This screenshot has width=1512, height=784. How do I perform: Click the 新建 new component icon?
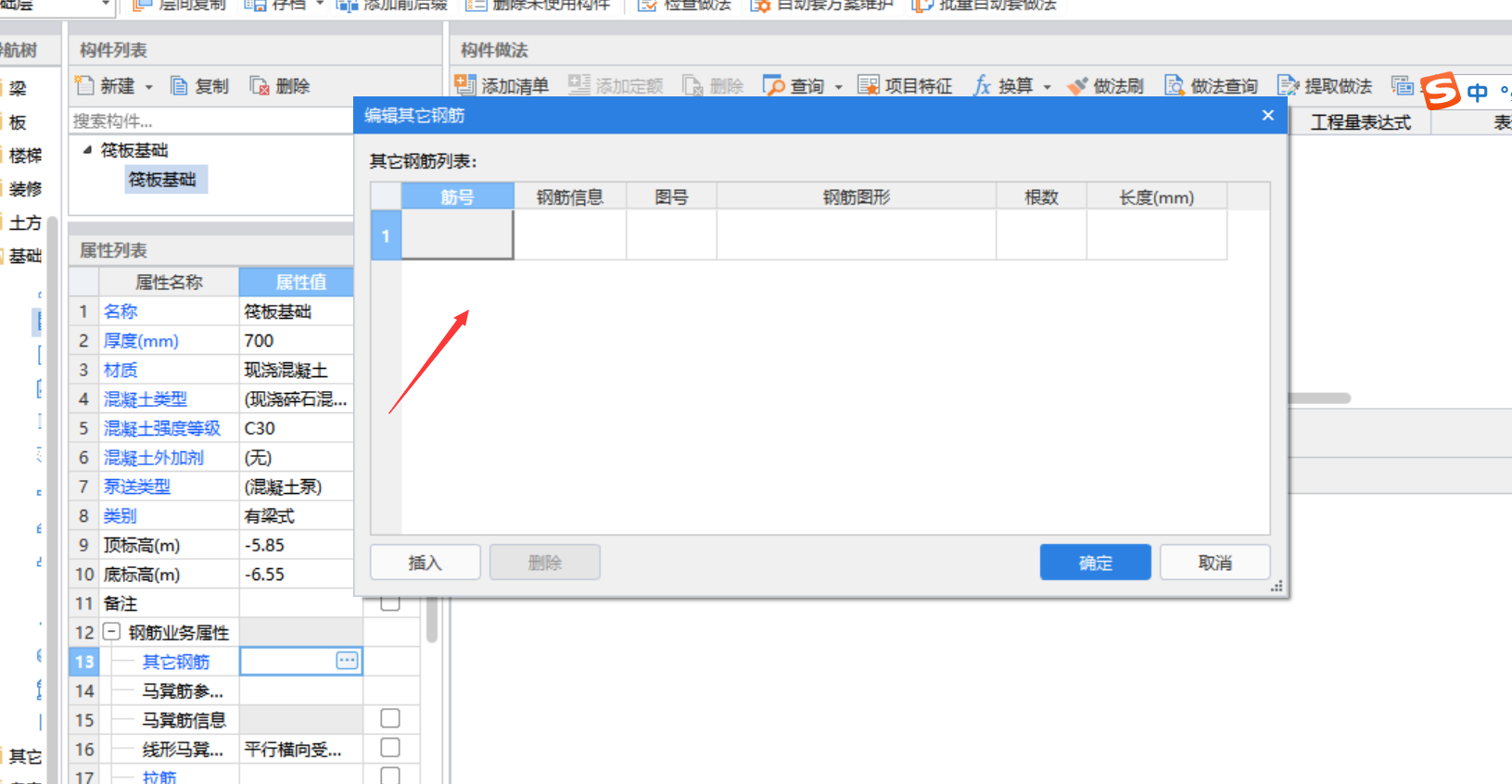[85, 86]
